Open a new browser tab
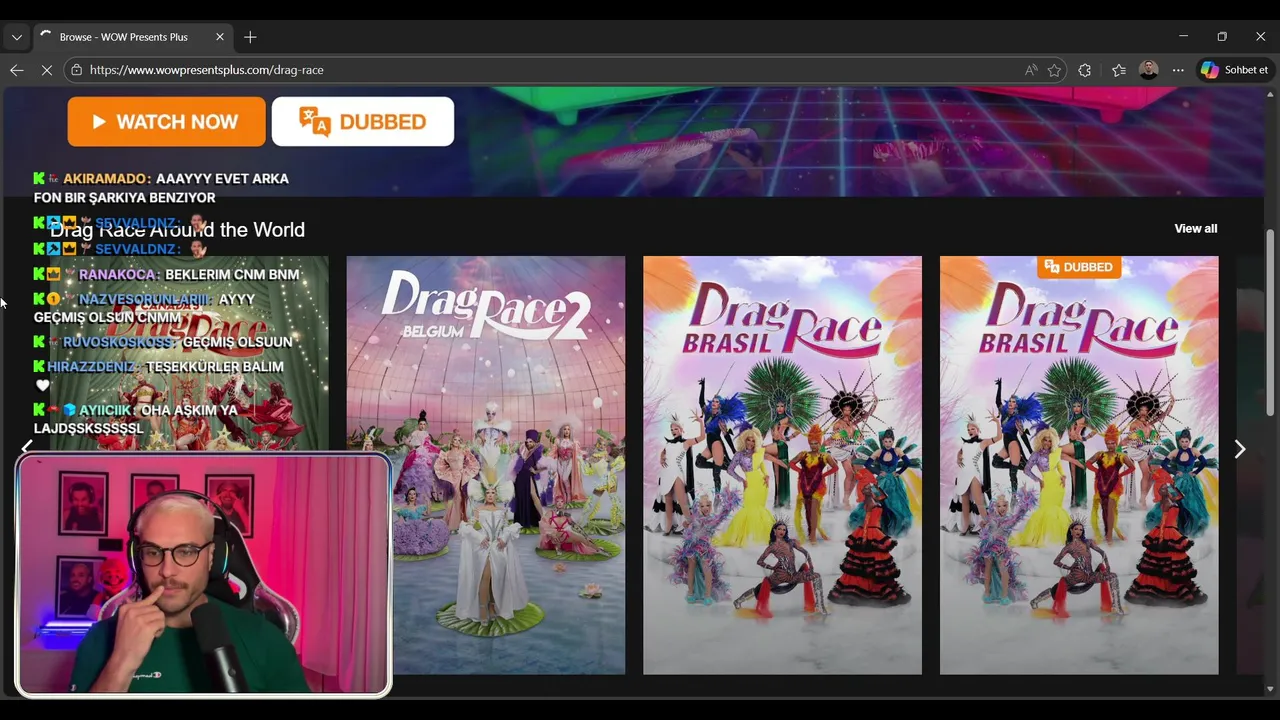 click(250, 37)
